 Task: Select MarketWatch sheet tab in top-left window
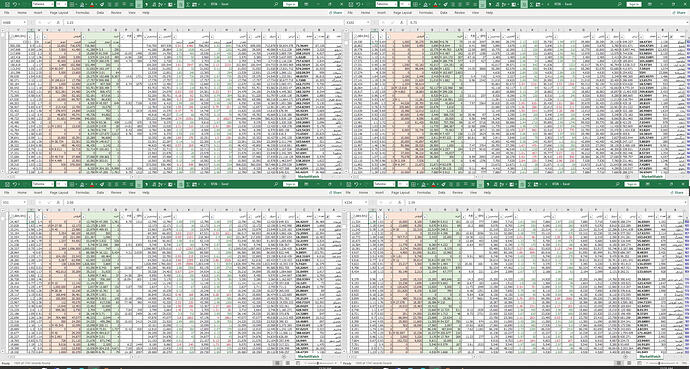pyautogui.click(x=308, y=176)
